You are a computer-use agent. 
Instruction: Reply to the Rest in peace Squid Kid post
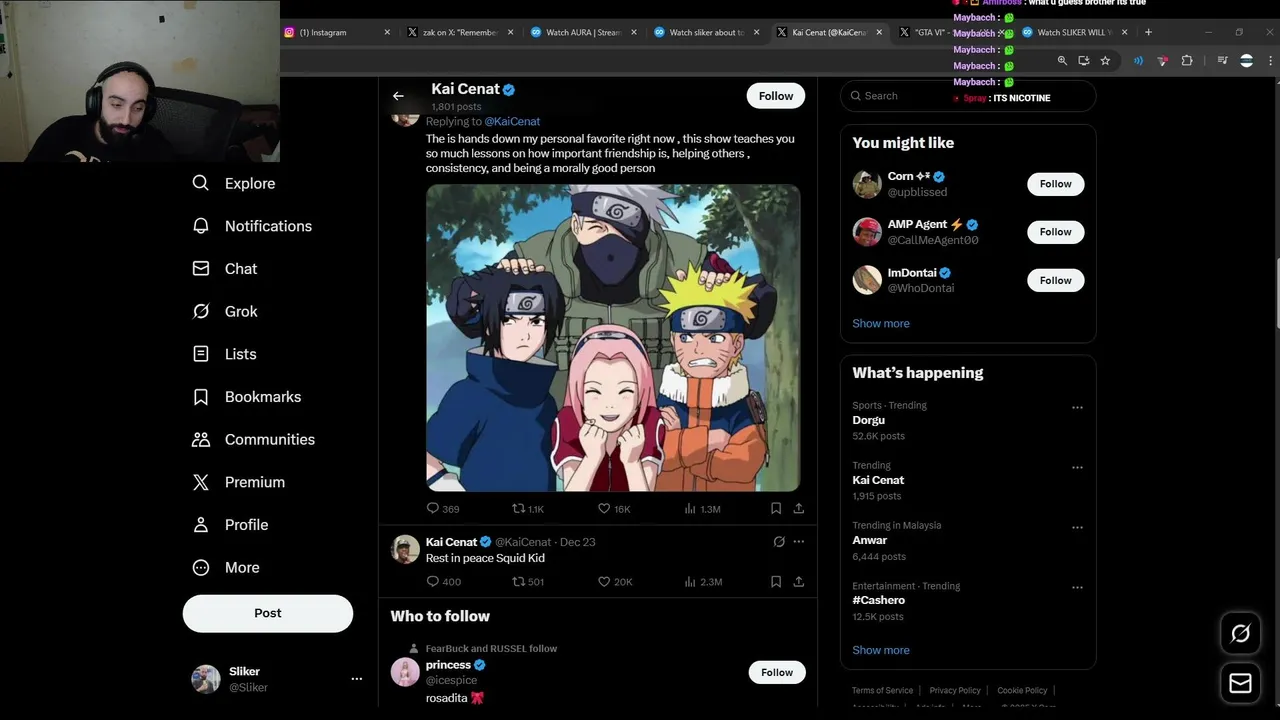[443, 582]
